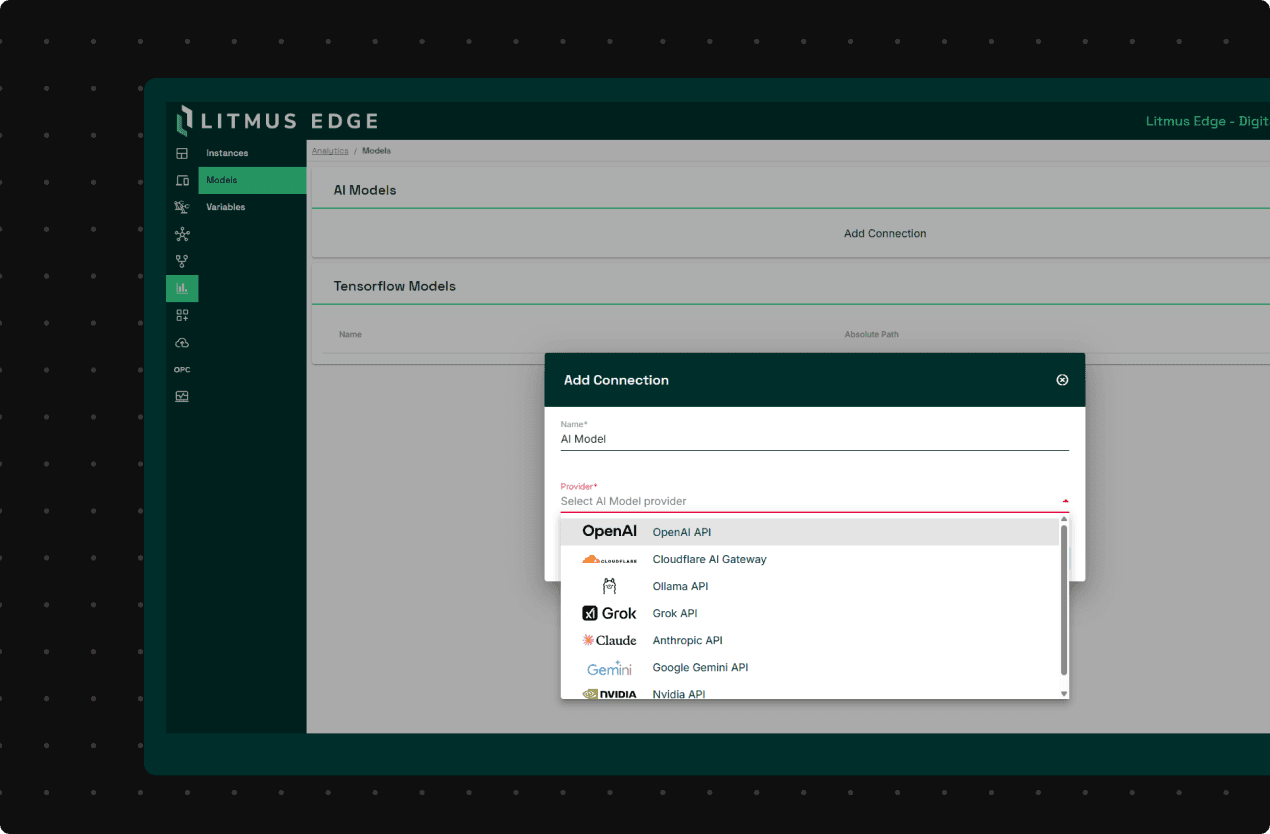The width and height of the screenshot is (1270, 834).
Task: Open the system monitor icon in sidebar
Action: tap(182, 396)
